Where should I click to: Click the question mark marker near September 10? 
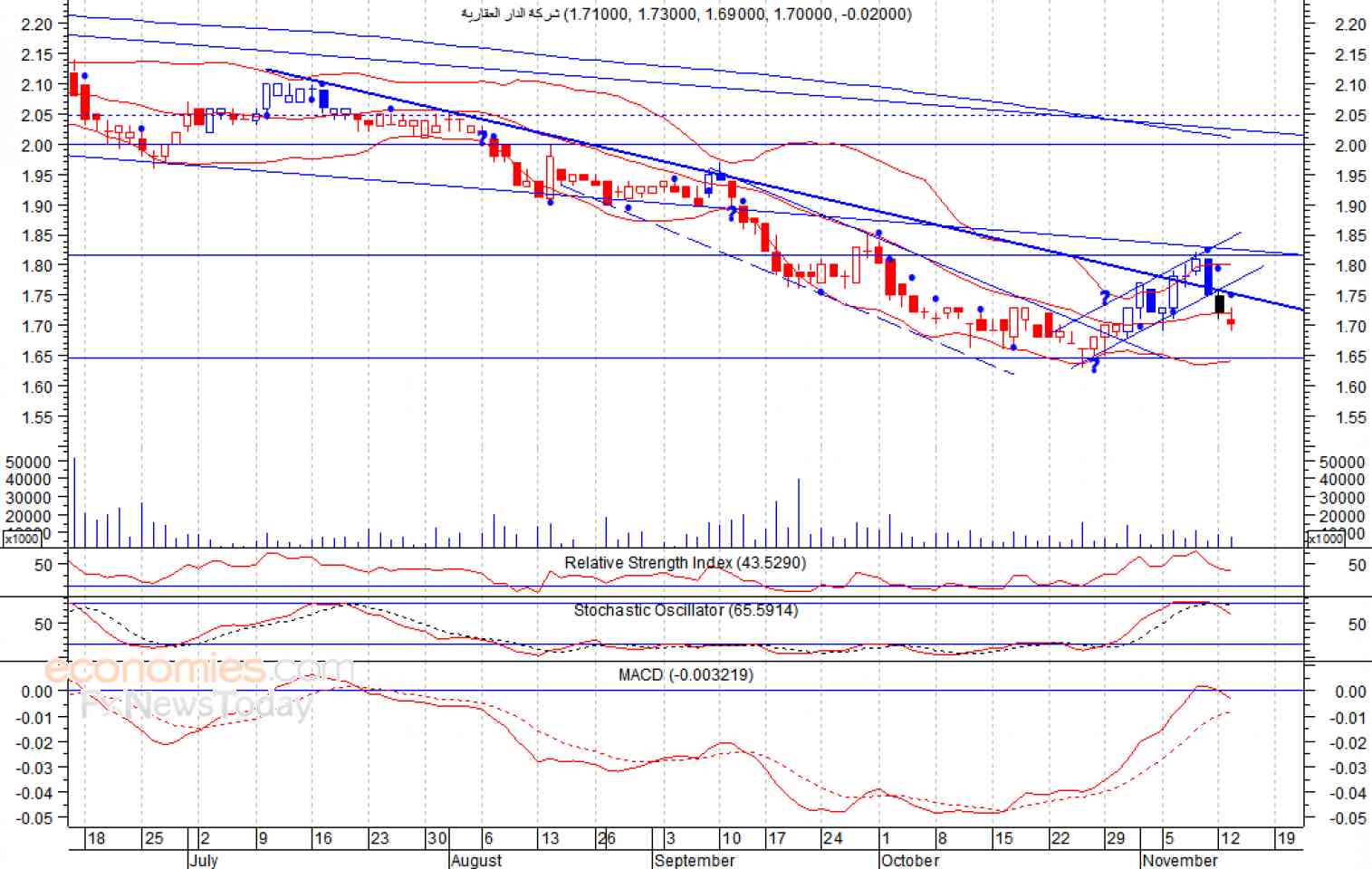[732, 214]
